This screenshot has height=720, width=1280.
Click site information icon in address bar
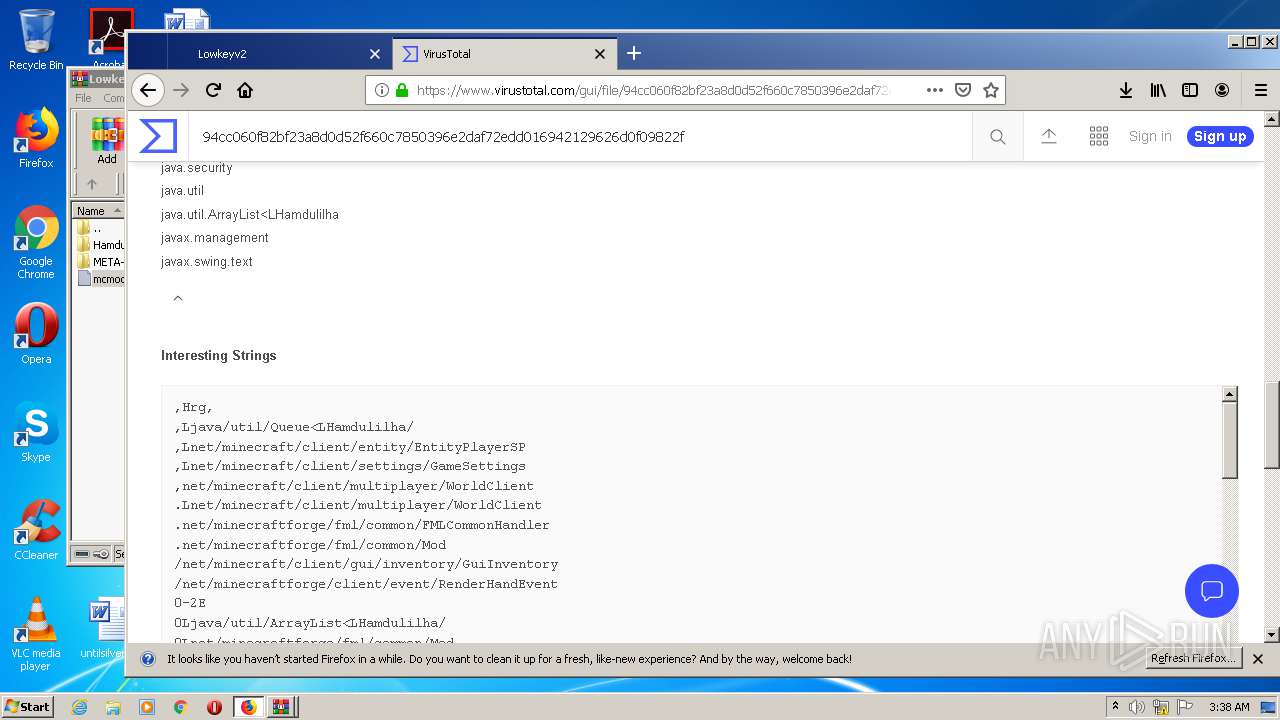(382, 90)
